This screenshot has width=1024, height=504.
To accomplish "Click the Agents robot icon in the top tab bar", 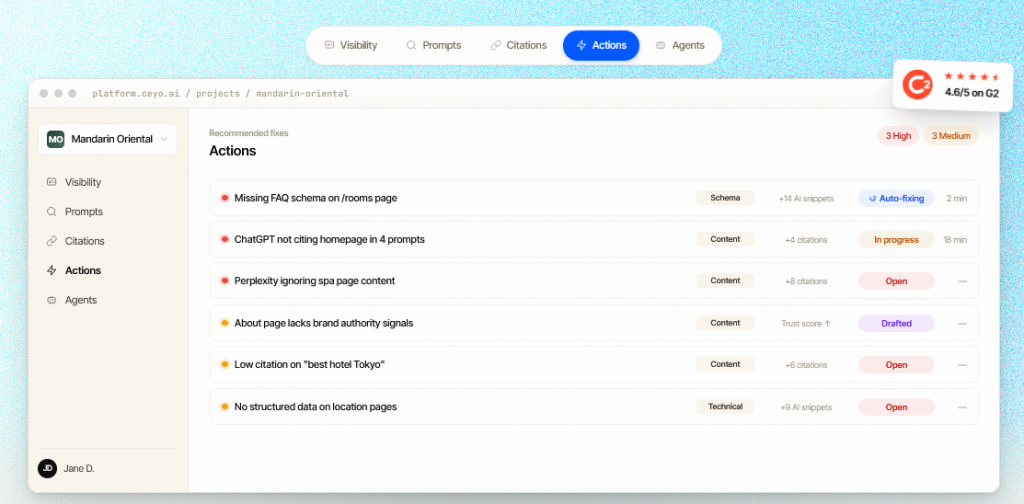I will pos(660,46).
